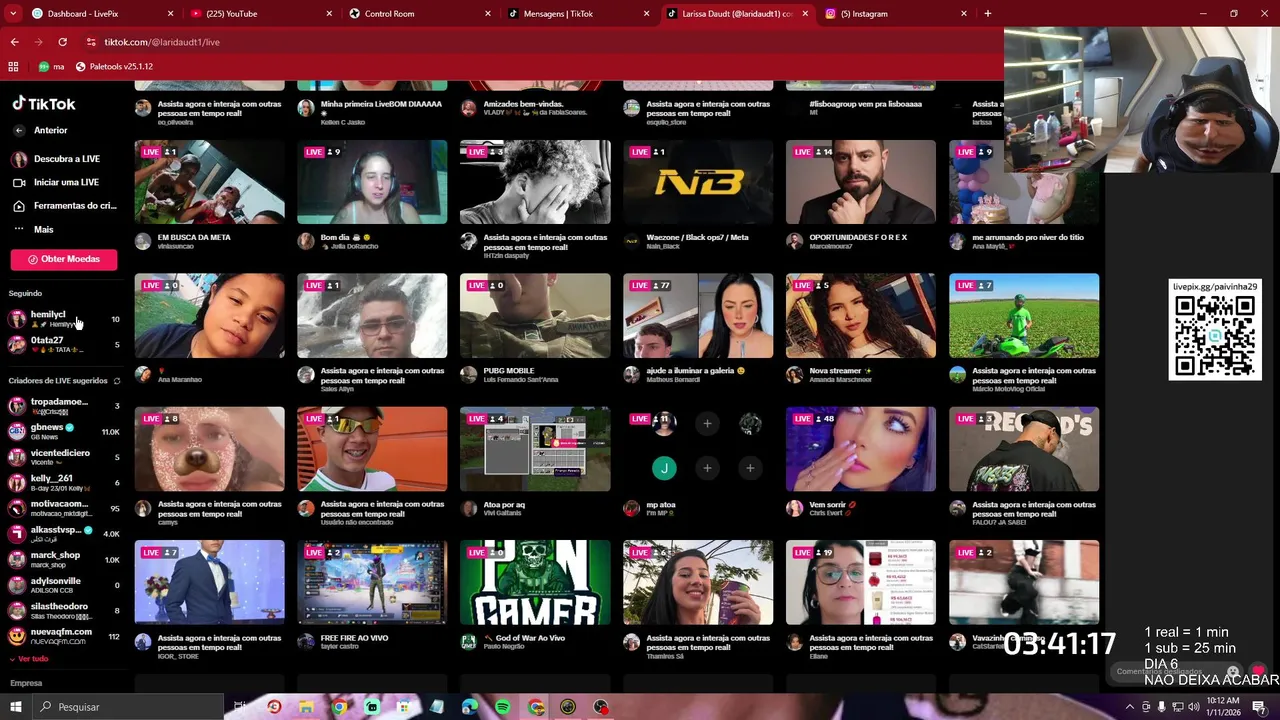Image resolution: width=1280 pixels, height=720 pixels.
Task: Open suggested creator marck_shop
Action: [x=64, y=560]
